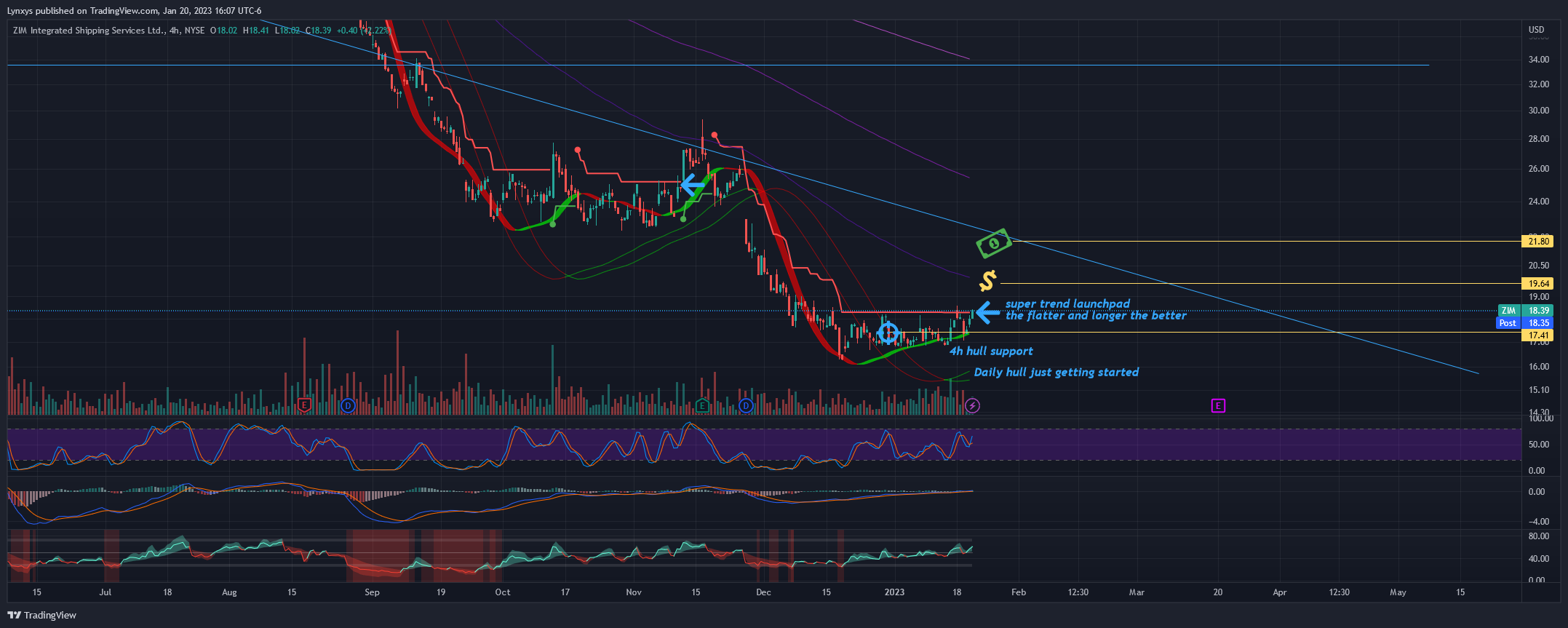Screen dimensions: 1568x628
Task: Click the ZIM Integrated Shipping Services Ltd. title
Action: [89, 31]
